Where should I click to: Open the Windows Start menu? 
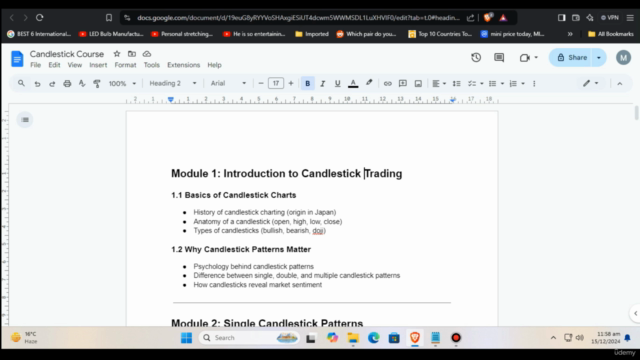point(187,338)
